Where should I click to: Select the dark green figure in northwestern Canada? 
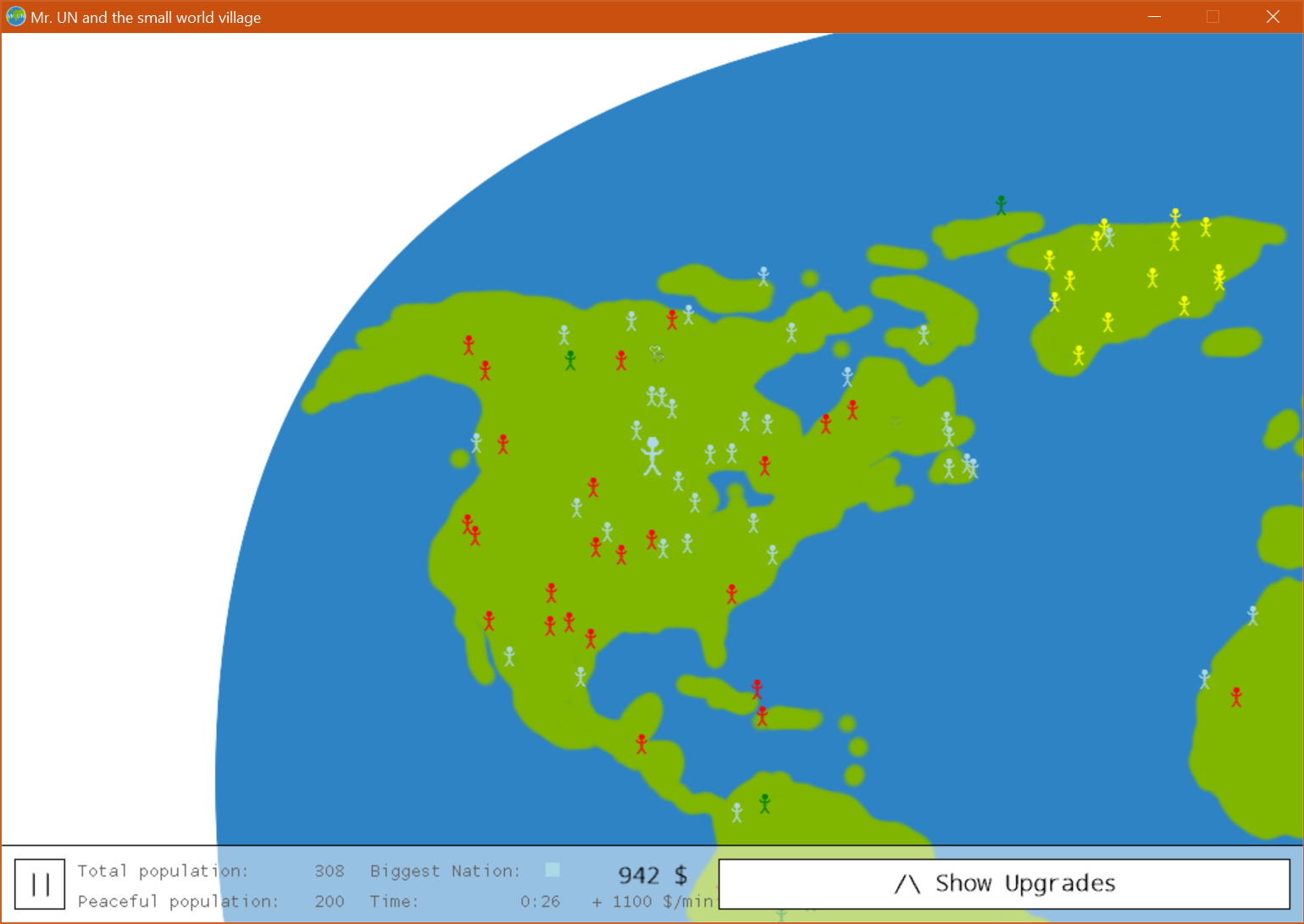(x=570, y=361)
